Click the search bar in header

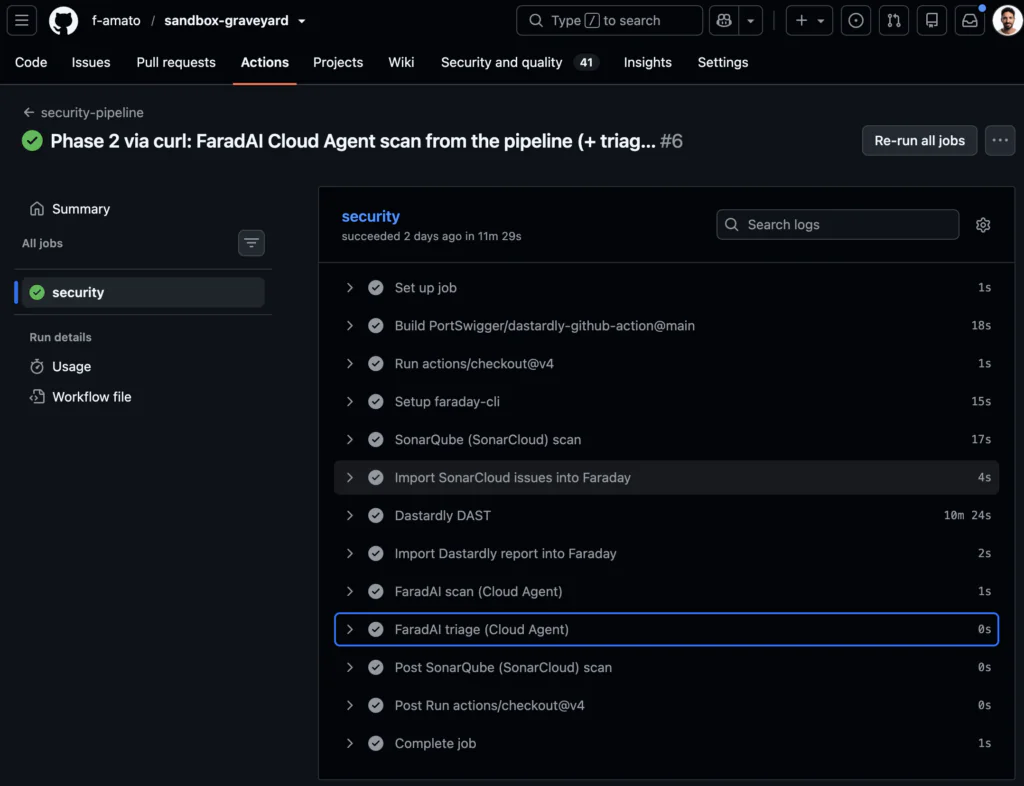coord(609,21)
